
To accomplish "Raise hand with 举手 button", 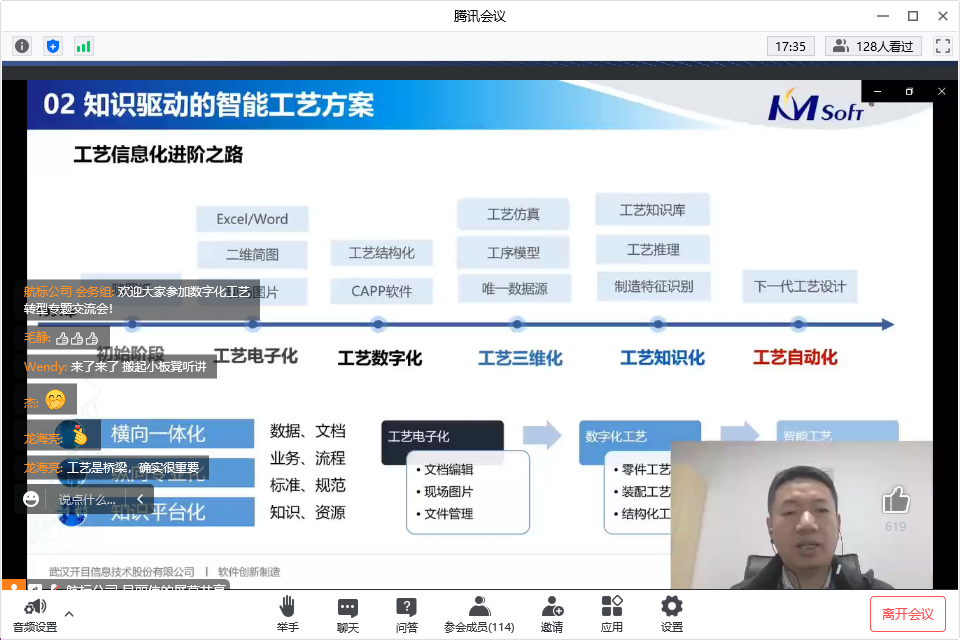I will coord(288,613).
